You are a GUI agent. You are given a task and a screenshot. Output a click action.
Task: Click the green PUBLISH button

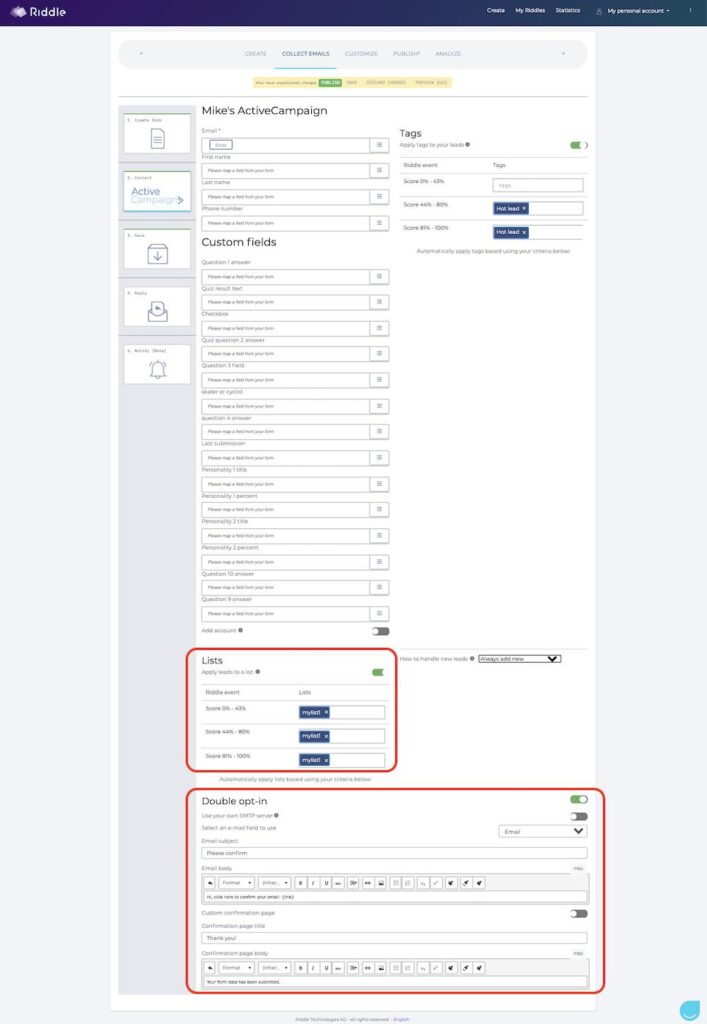coord(330,83)
